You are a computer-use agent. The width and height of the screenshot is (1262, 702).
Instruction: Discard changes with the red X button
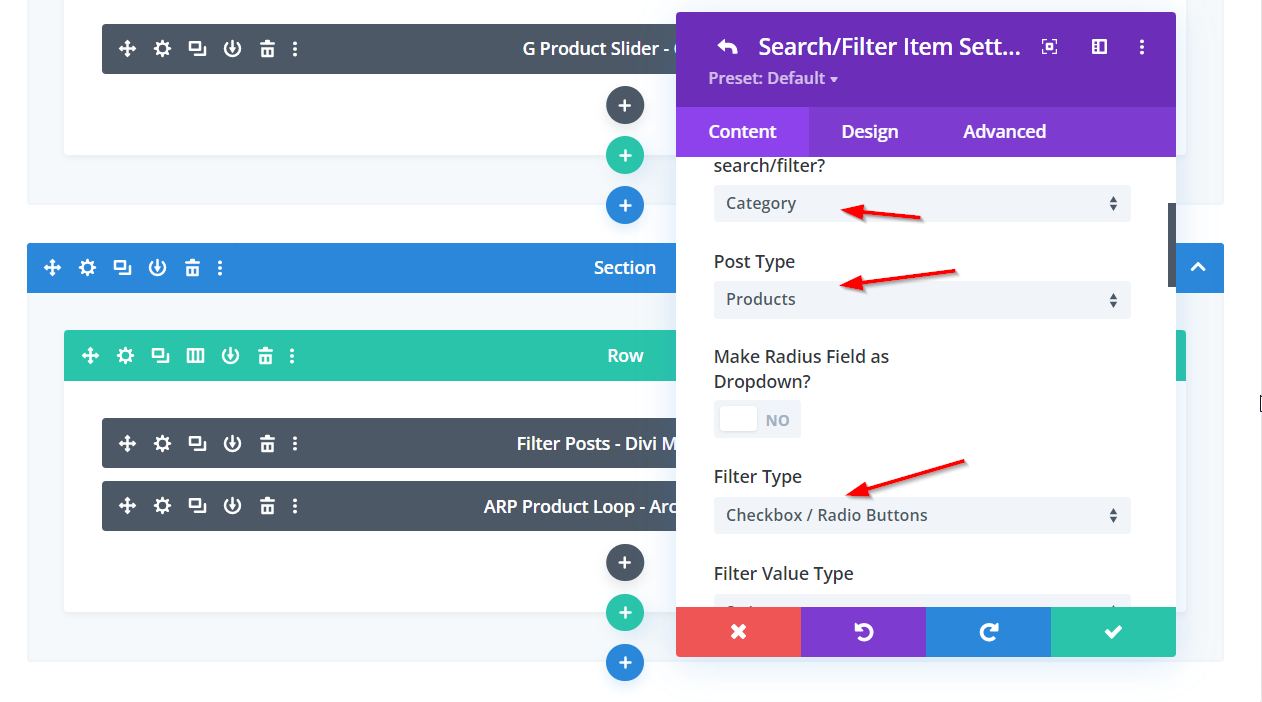[738, 632]
